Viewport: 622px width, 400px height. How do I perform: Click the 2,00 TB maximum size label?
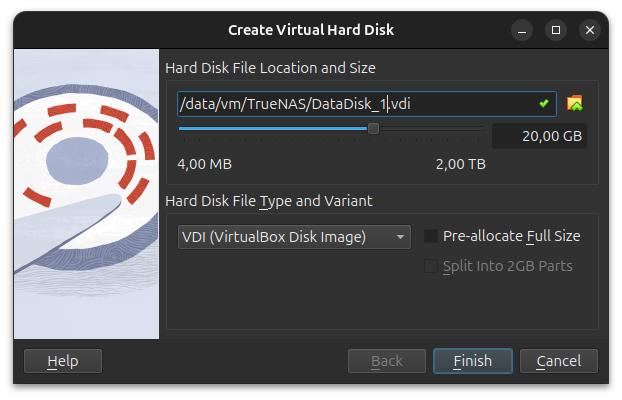461,163
